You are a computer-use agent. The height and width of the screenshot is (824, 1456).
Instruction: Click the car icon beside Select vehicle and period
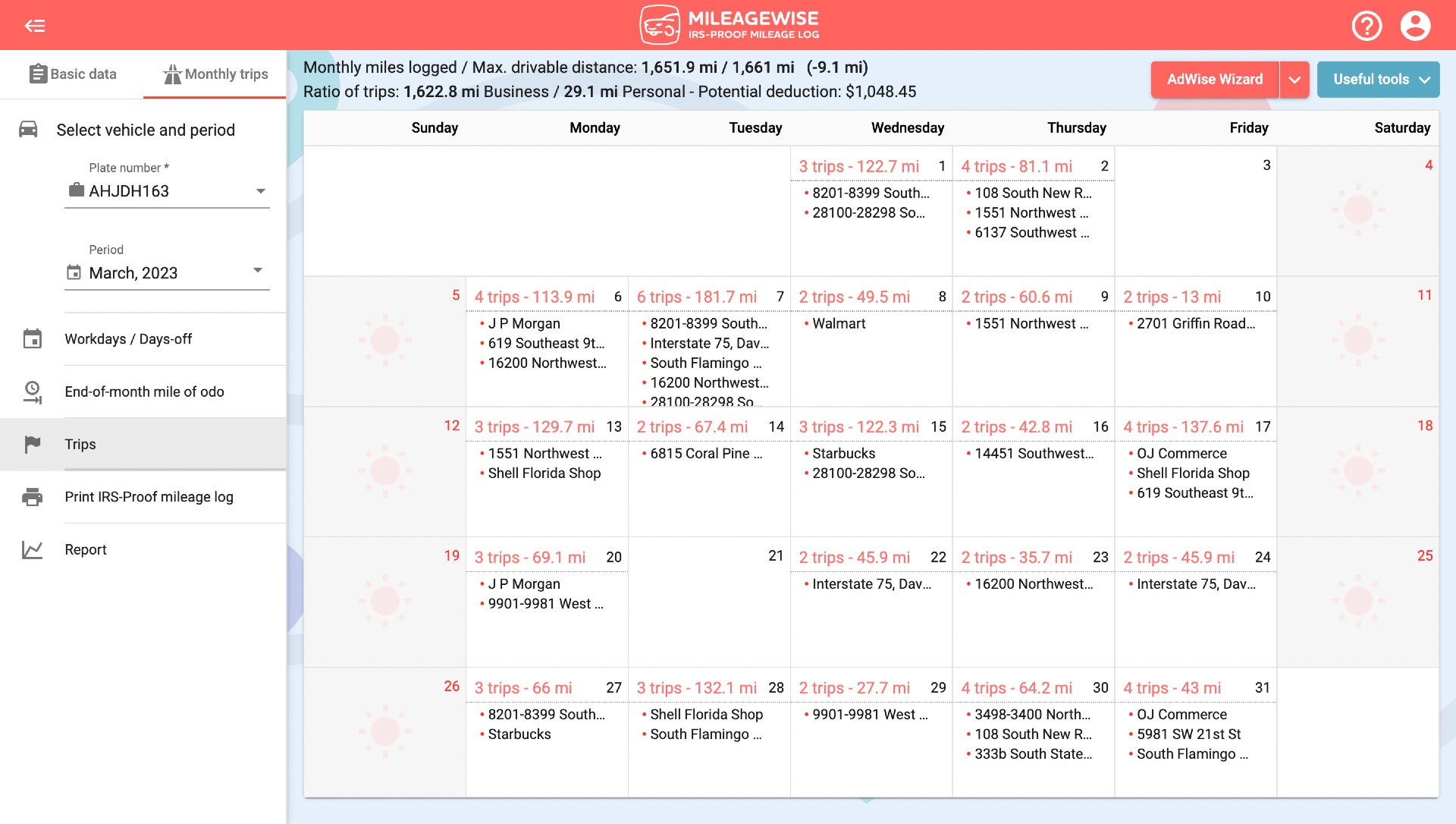[x=28, y=130]
